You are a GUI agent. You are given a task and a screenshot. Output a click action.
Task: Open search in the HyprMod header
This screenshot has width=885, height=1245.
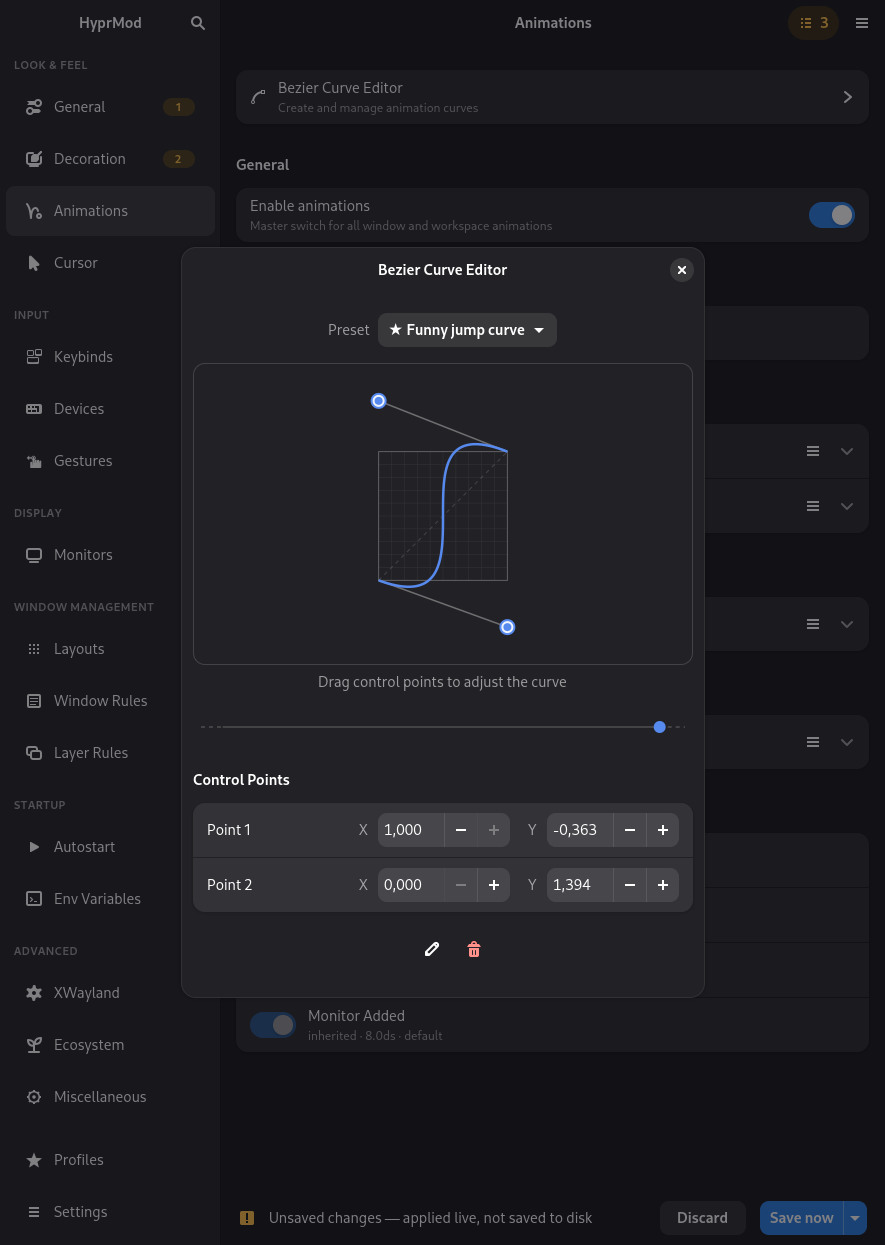198,23
